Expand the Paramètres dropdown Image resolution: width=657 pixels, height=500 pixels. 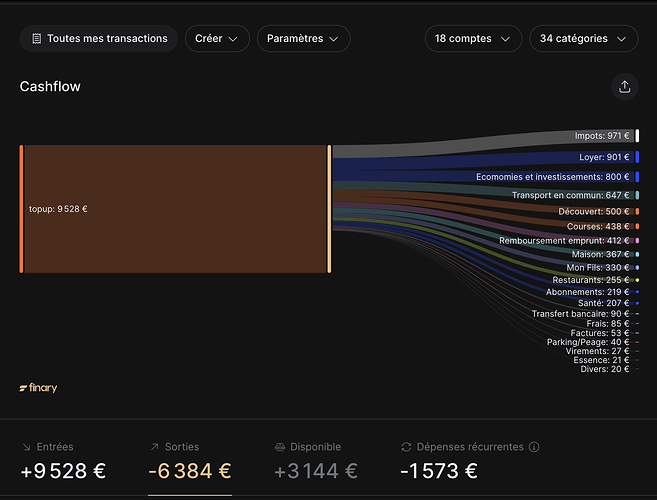pyautogui.click(x=303, y=39)
